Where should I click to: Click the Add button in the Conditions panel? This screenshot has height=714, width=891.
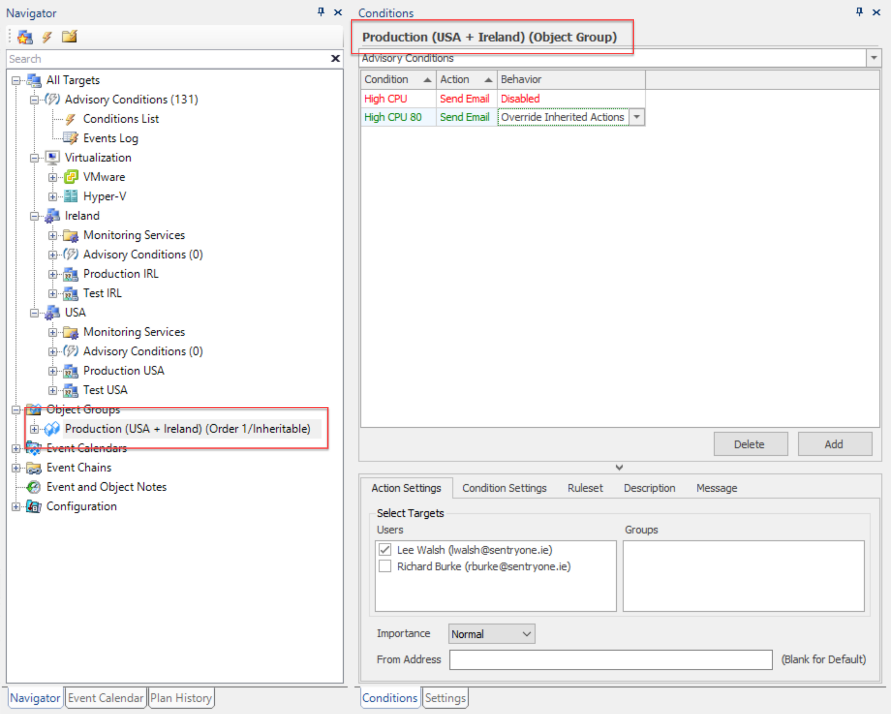(x=834, y=444)
